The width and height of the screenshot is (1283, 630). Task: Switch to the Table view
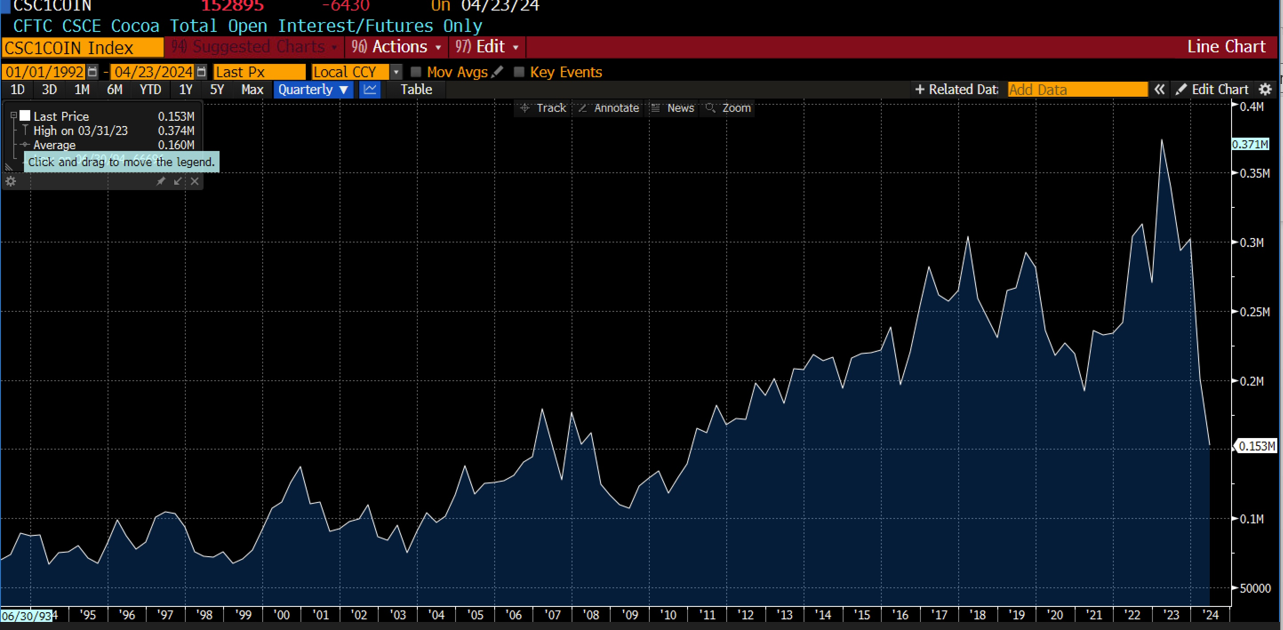pos(416,90)
